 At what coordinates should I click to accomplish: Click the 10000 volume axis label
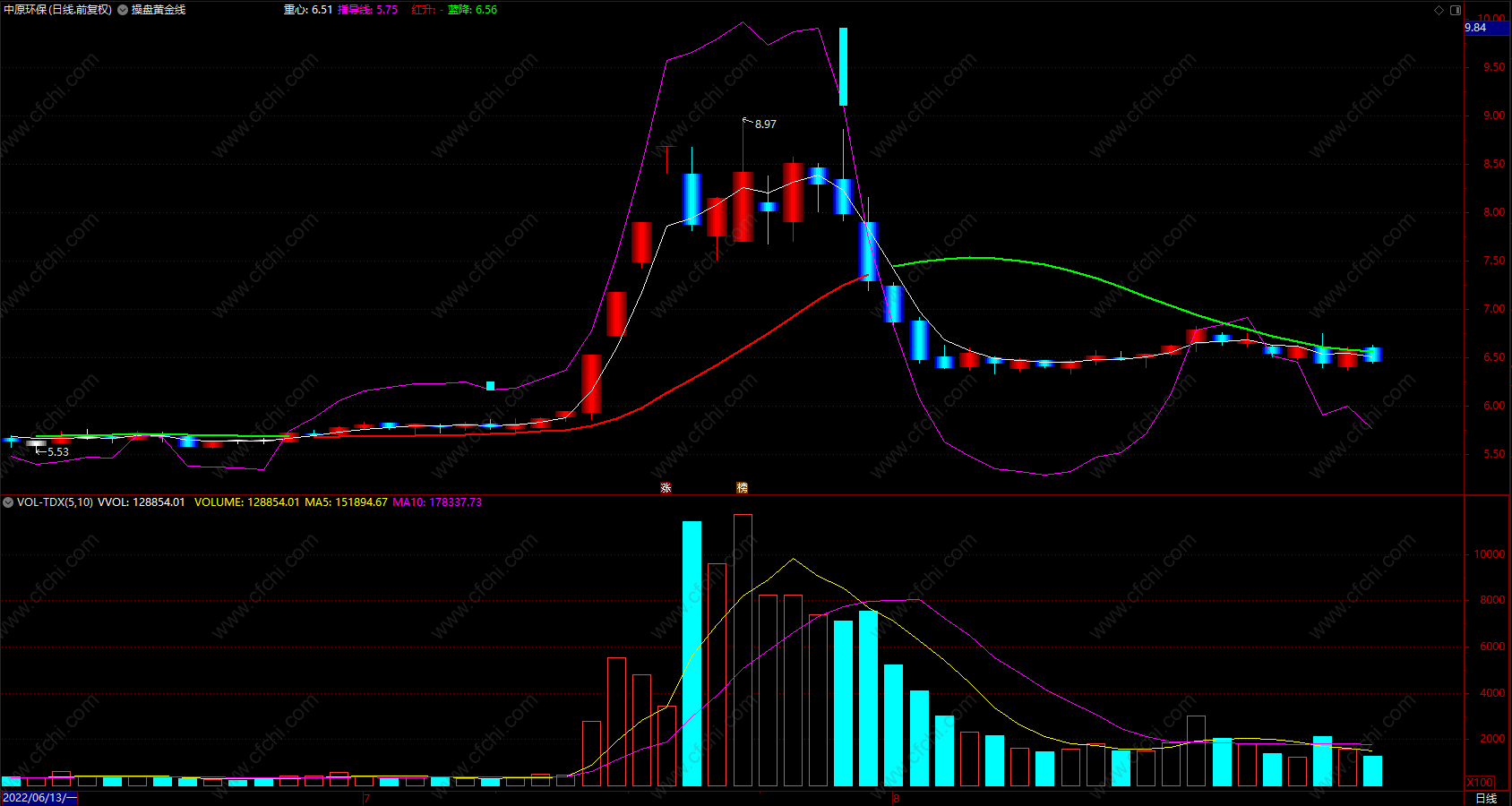[1490, 554]
